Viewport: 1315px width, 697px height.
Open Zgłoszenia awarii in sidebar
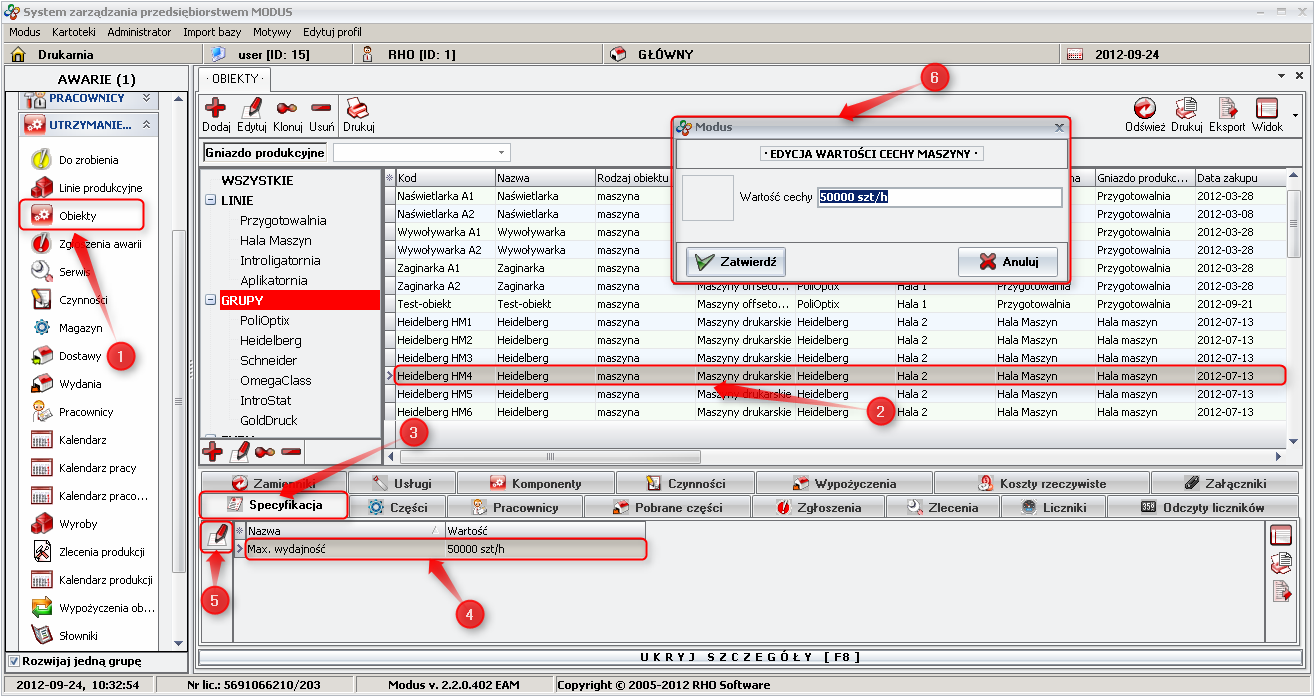(100, 244)
